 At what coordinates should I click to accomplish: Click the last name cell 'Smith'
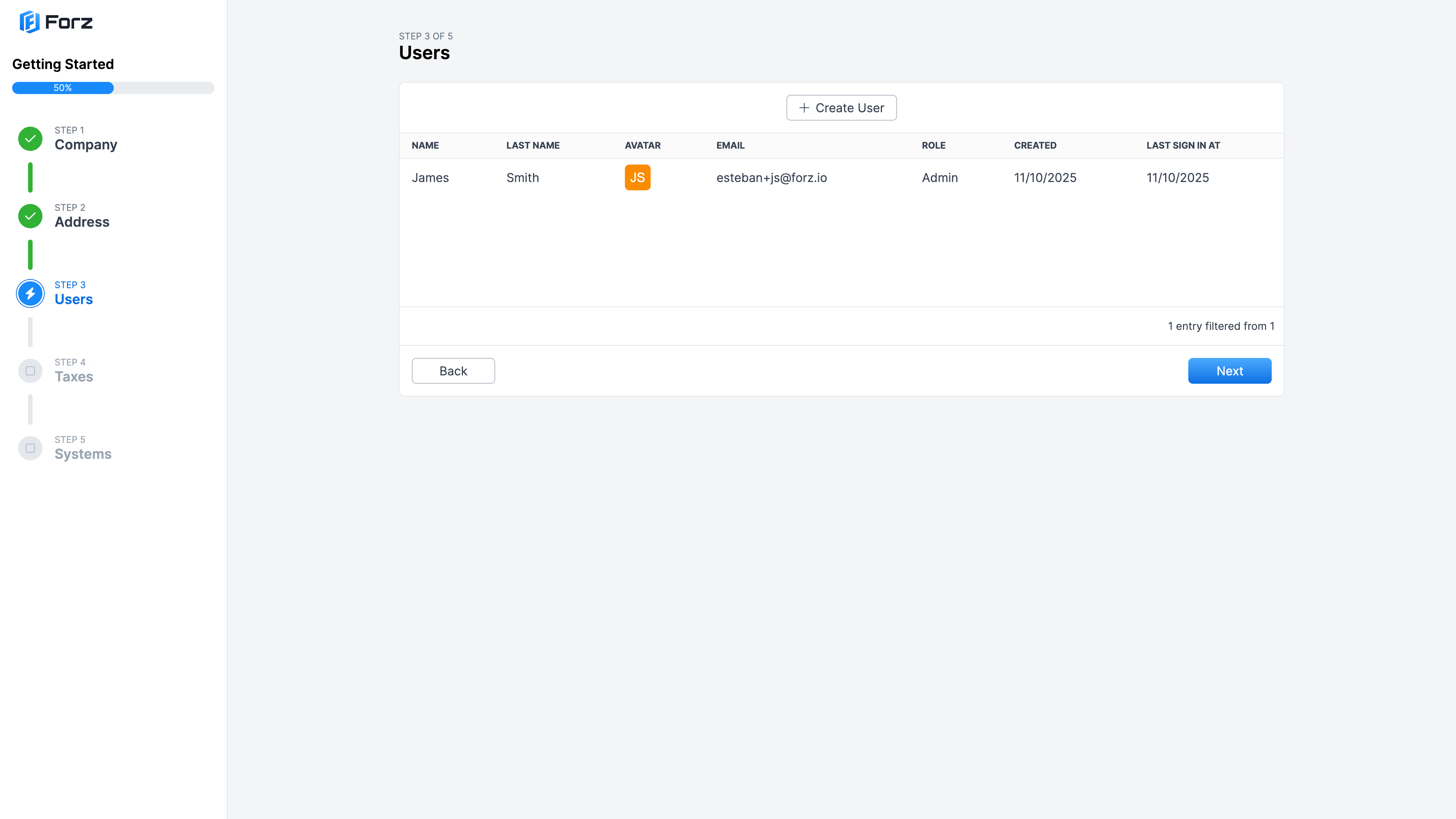[522, 177]
